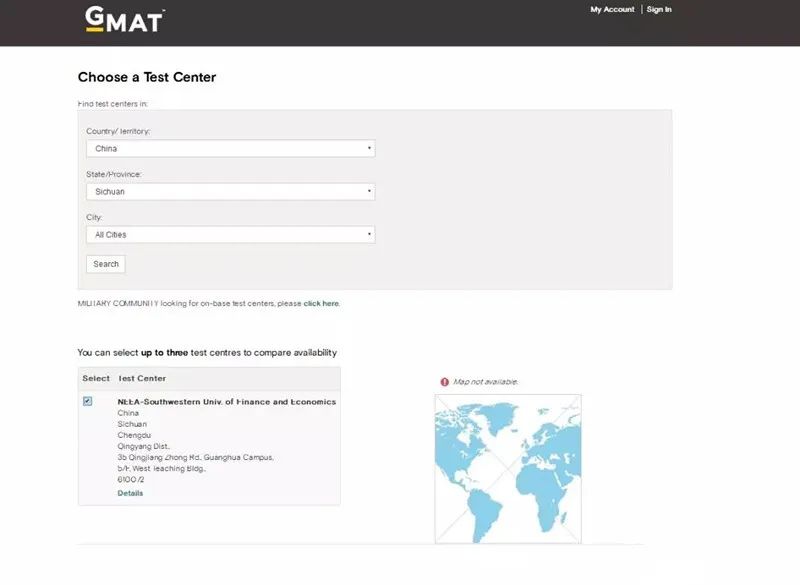Click the 'City:' field label
The image size is (800, 585).
94,217
